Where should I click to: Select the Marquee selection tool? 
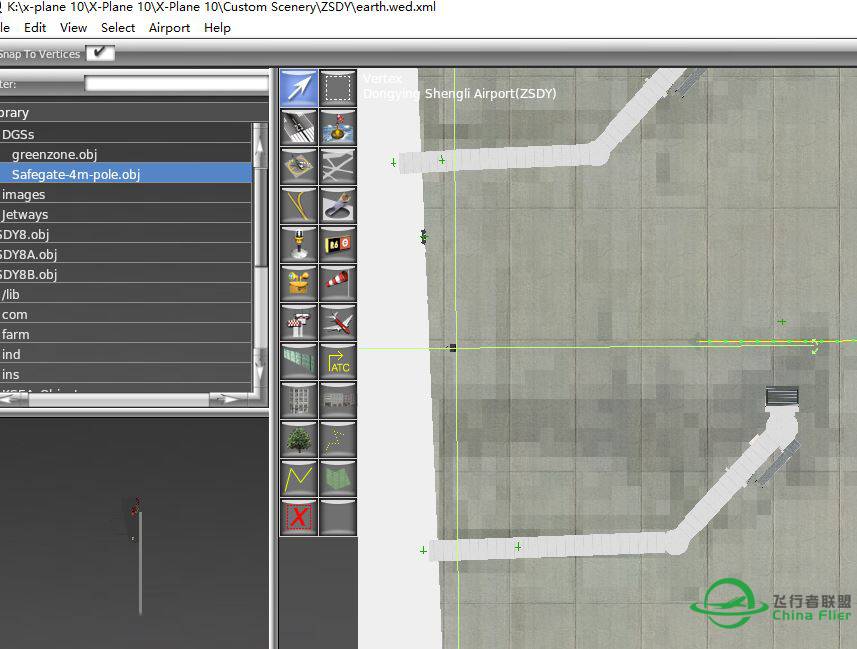tap(338, 87)
